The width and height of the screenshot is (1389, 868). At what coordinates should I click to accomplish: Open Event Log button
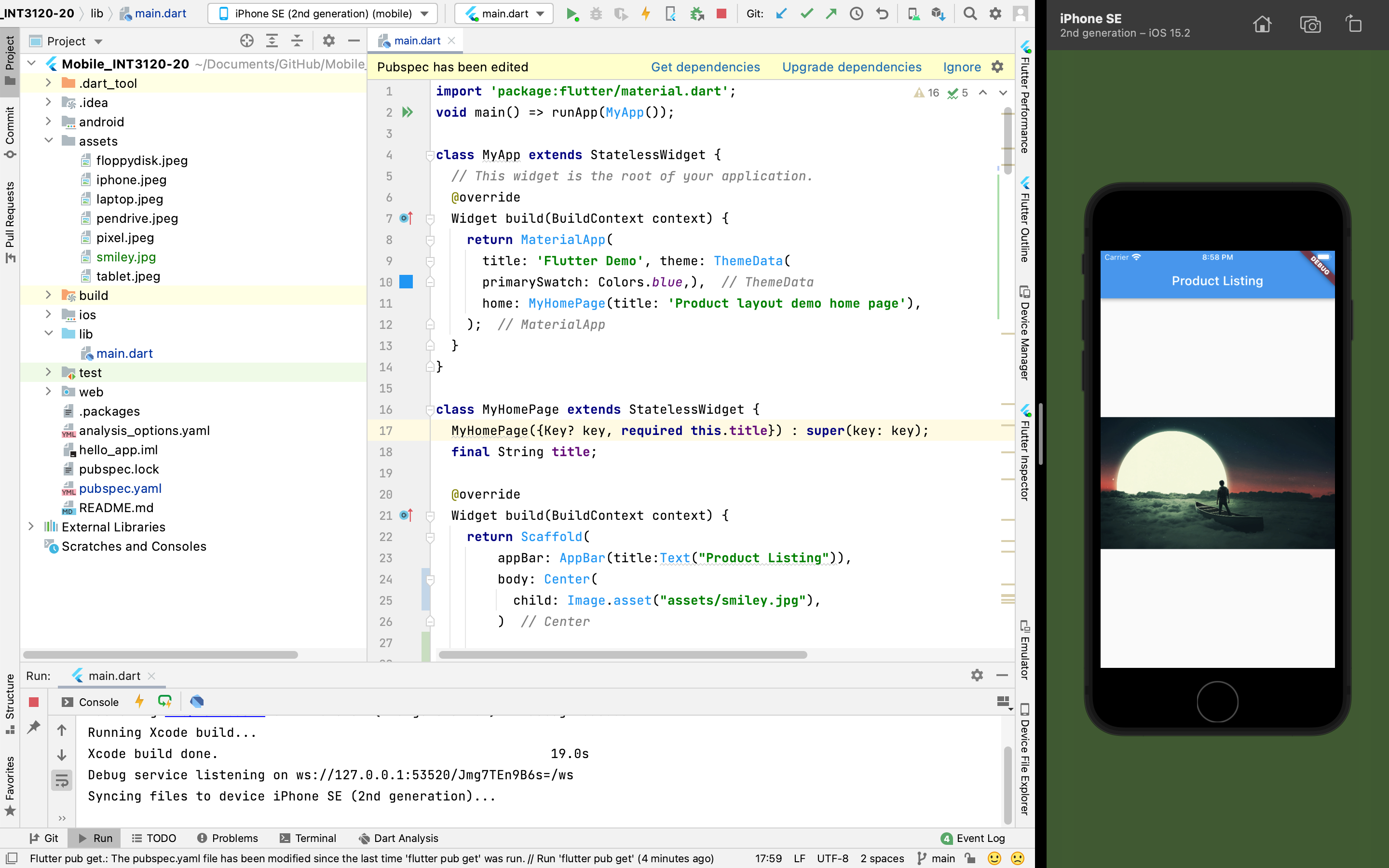click(973, 838)
